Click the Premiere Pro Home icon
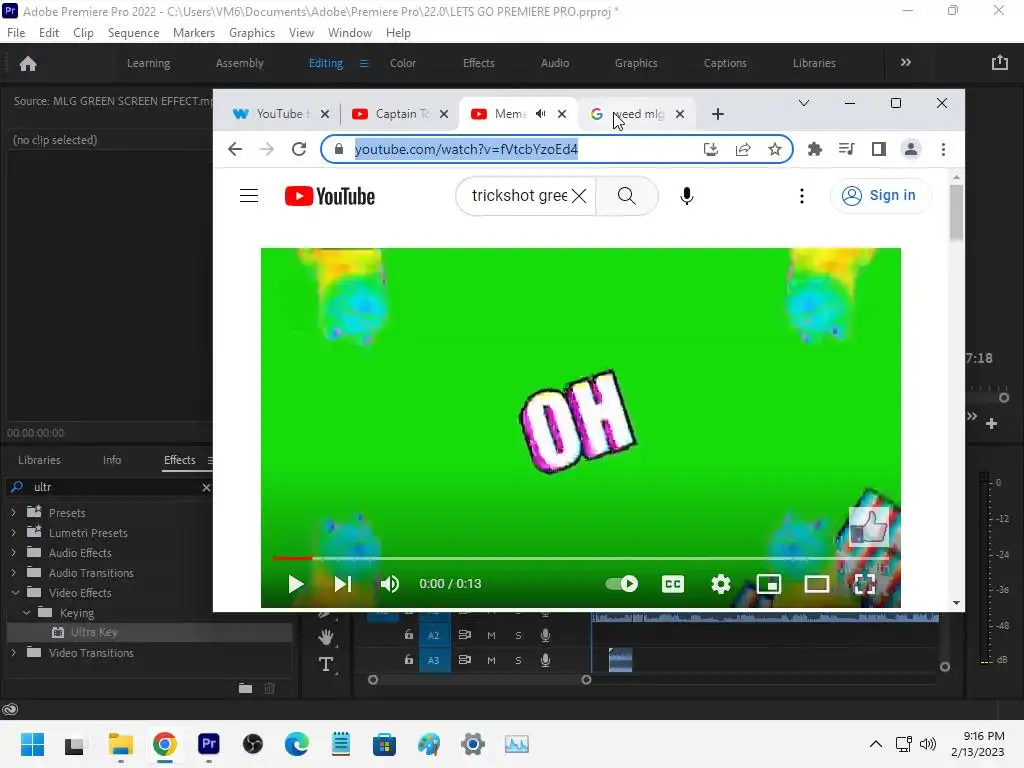Screen dimensions: 1024x768 28,63
